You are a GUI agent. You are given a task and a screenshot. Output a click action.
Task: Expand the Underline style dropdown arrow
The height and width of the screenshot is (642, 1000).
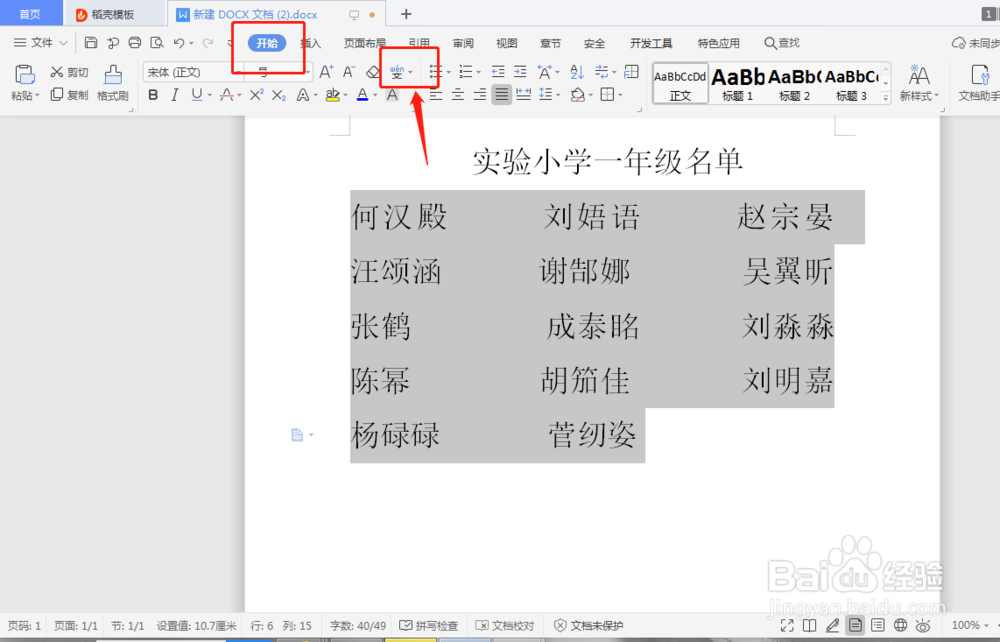pos(209,96)
